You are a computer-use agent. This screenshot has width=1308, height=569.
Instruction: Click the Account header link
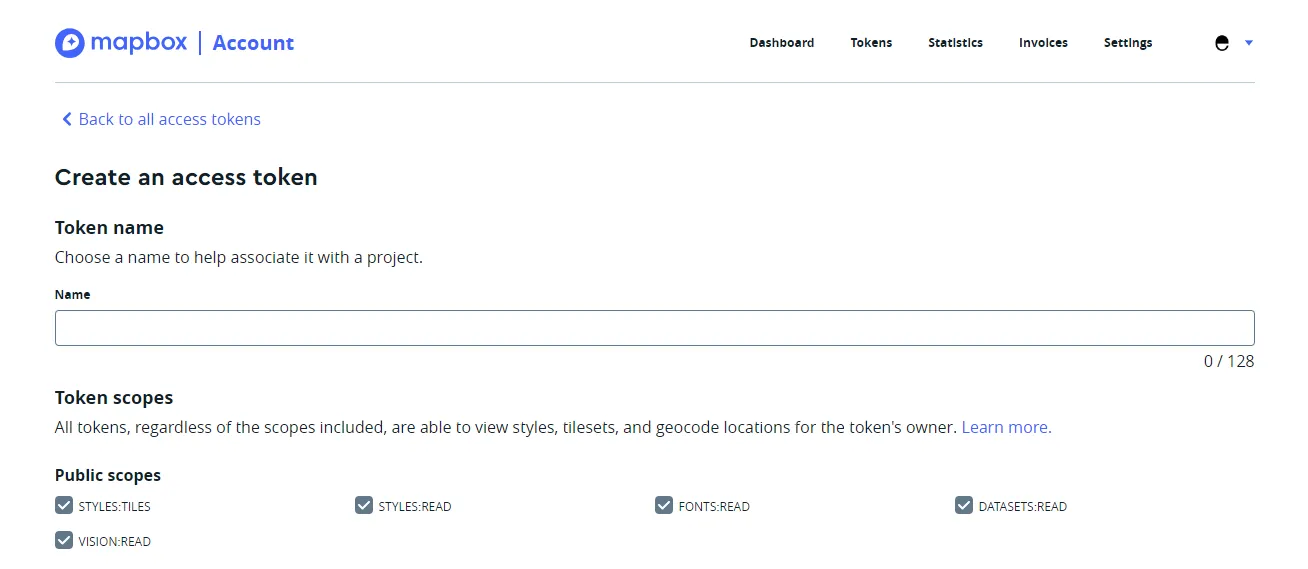[x=253, y=43]
